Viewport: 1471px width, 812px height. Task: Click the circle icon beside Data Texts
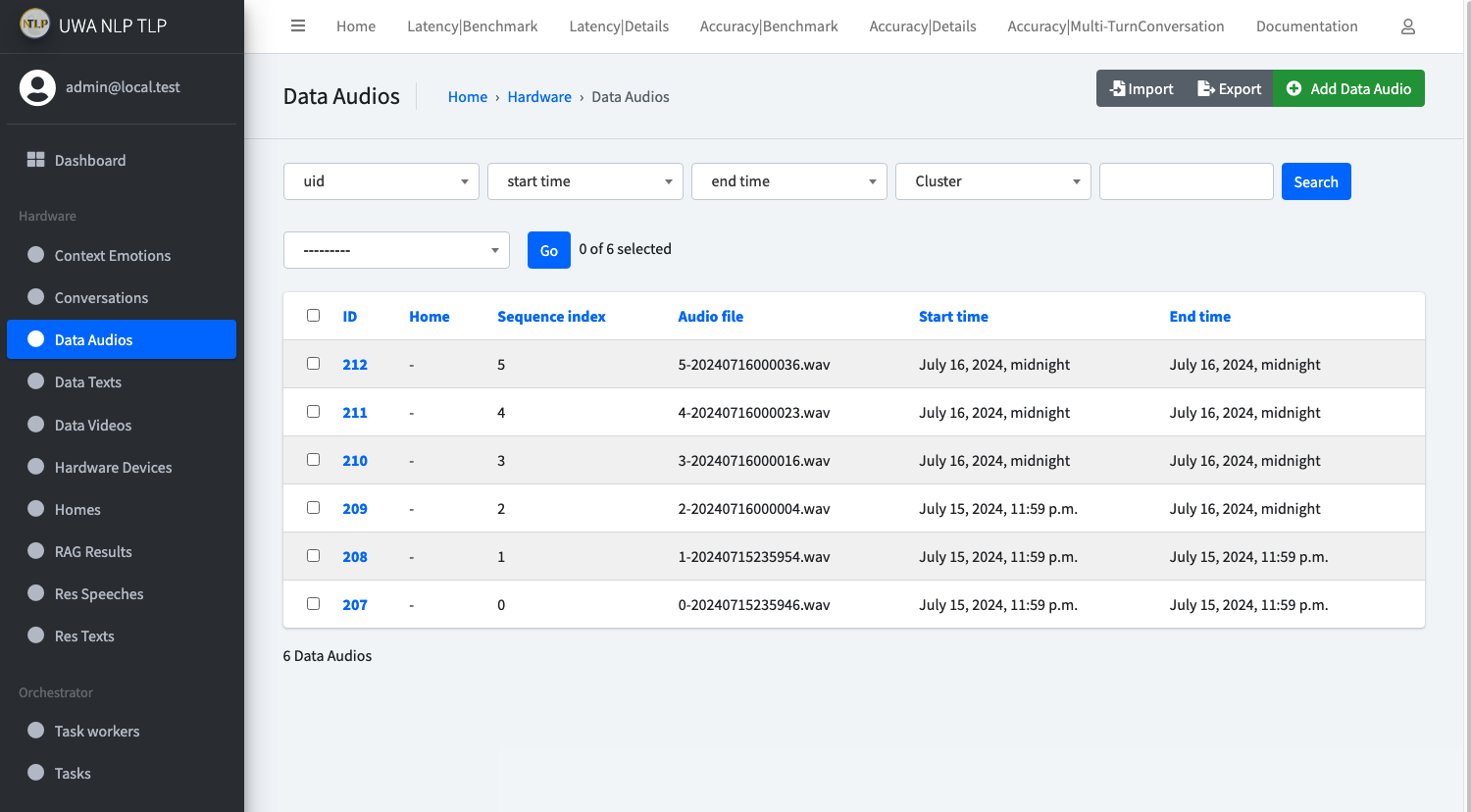point(36,381)
